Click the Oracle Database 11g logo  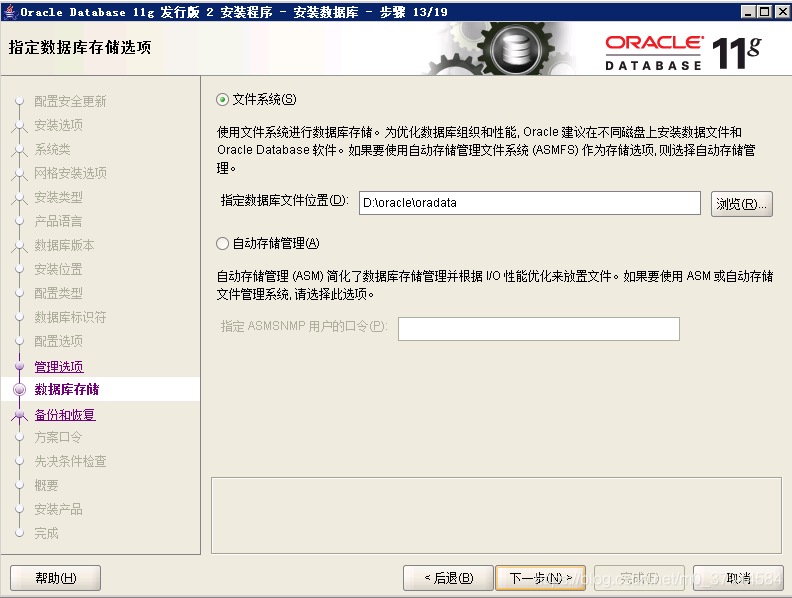683,53
